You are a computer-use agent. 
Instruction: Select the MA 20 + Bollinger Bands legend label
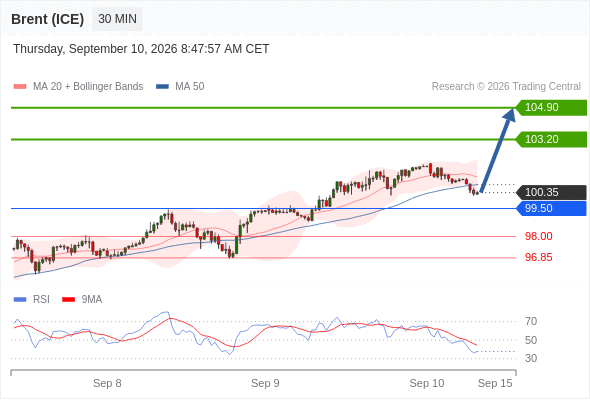pyautogui.click(x=88, y=87)
